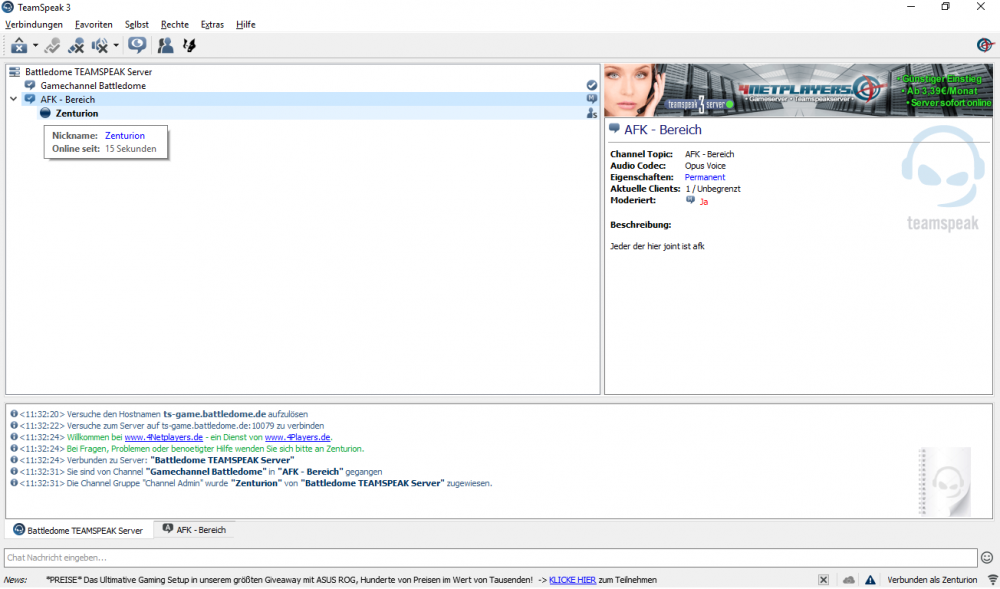Screen dimensions: 1000x589
Task: Click the 'Verbunden als Zenturion' status text
Action: [932, 580]
